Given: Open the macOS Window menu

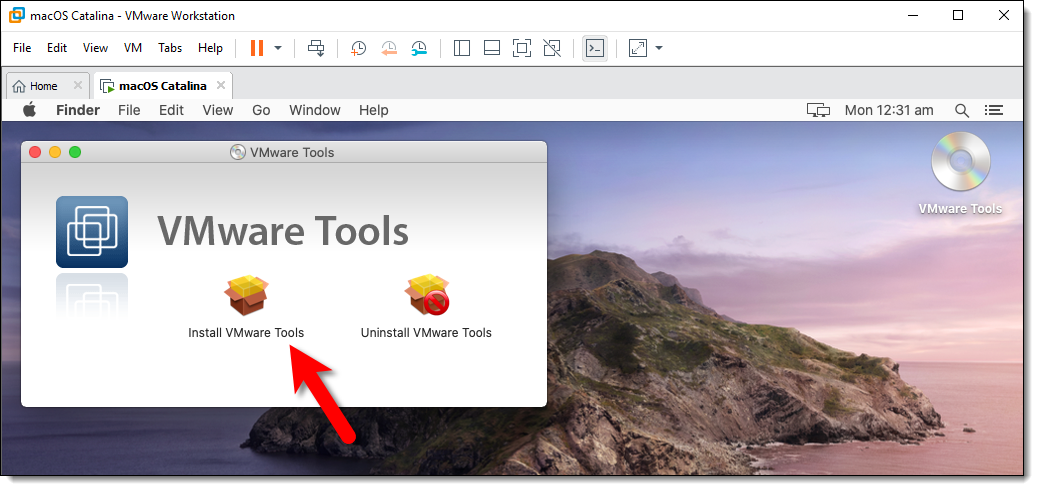Looking at the screenshot, I should (315, 110).
